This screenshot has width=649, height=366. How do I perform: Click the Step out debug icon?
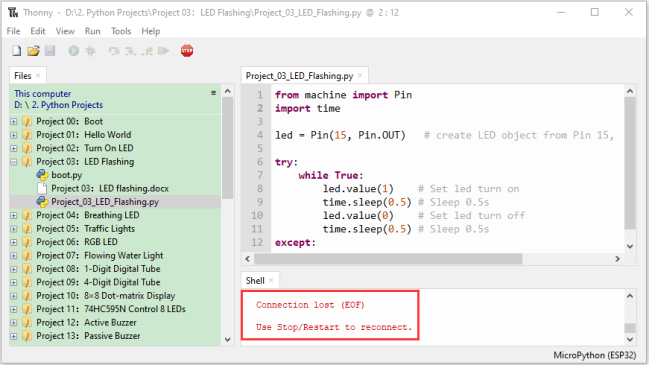[x=147, y=51]
